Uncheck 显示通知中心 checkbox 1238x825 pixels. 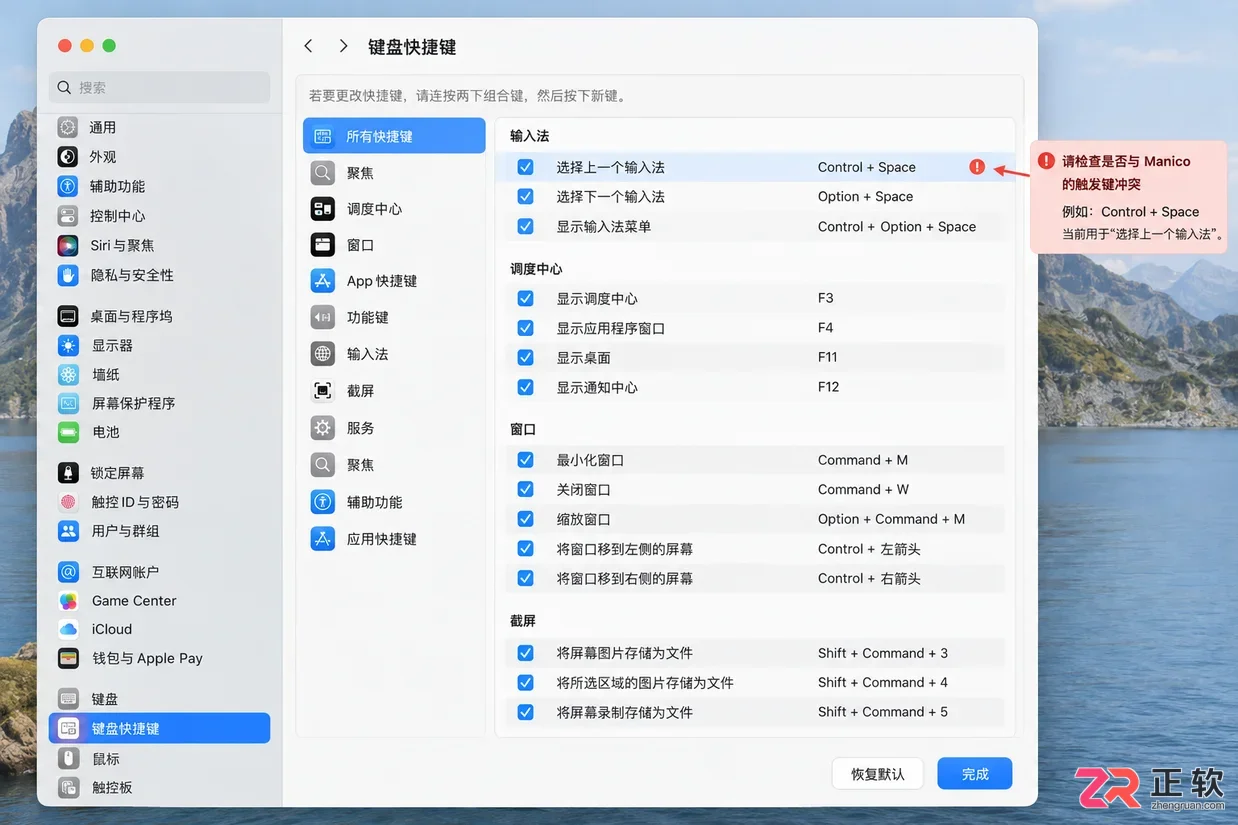click(525, 387)
